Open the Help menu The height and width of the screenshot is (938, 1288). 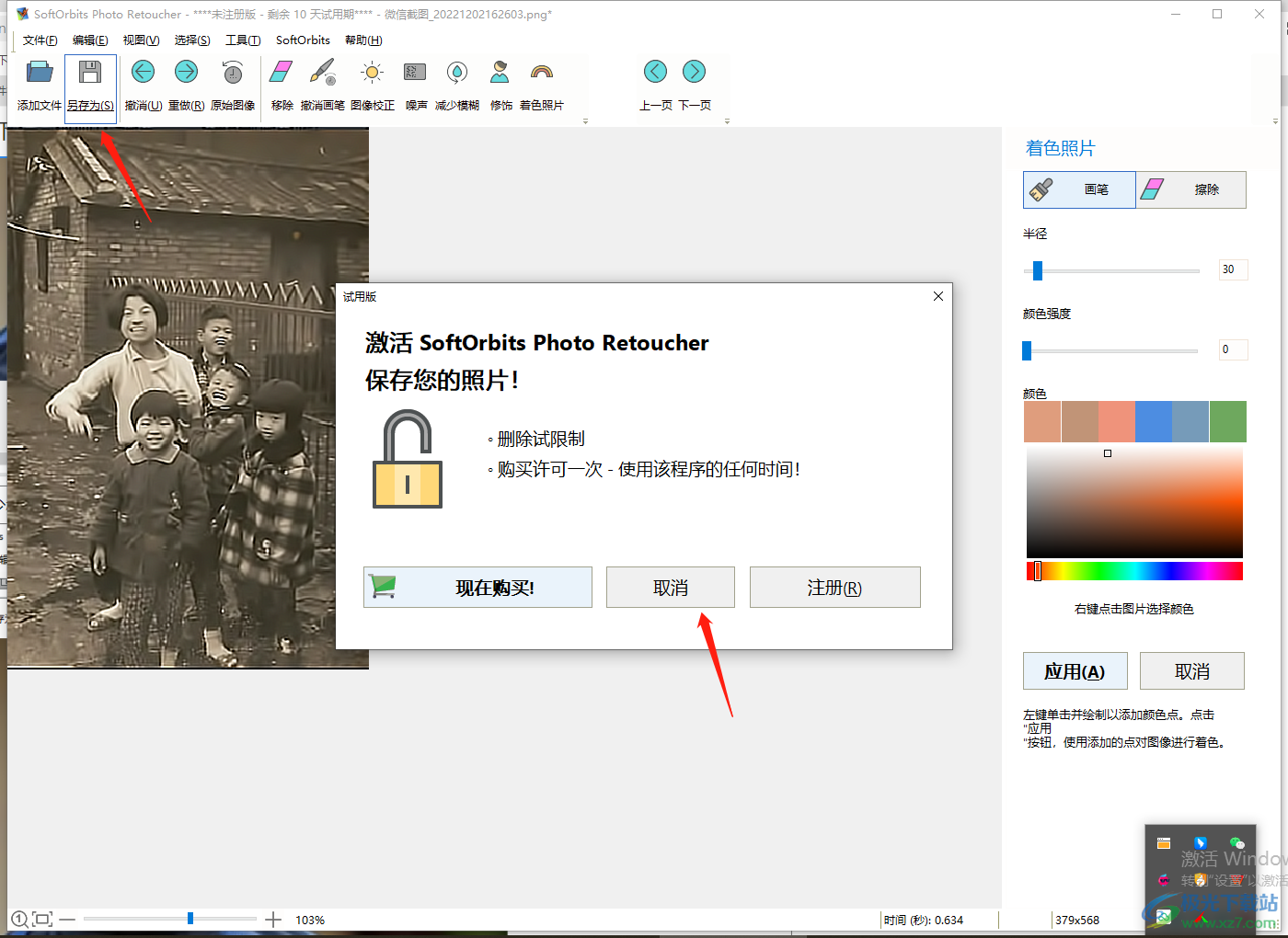tap(363, 40)
